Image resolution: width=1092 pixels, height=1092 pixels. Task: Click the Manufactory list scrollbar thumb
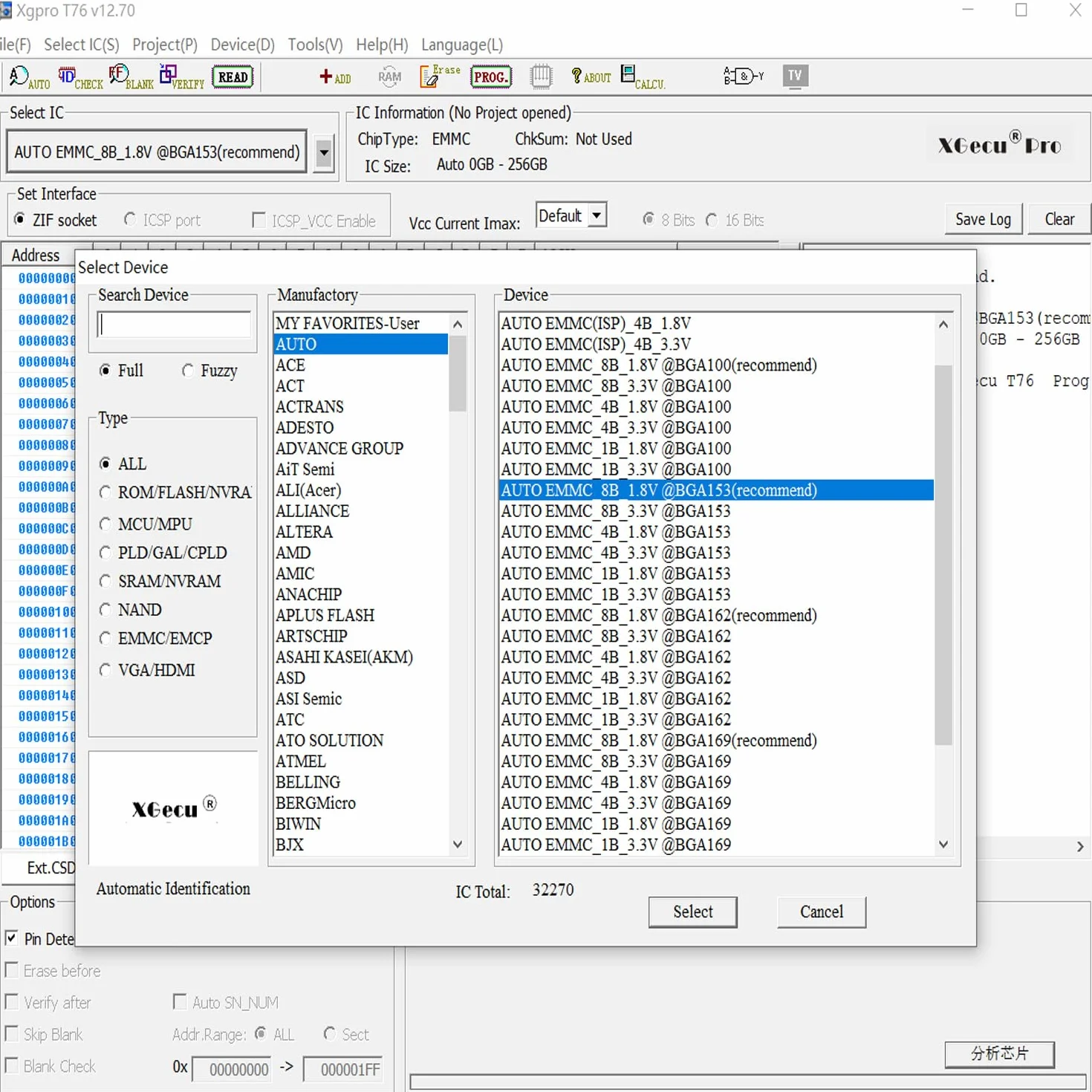click(458, 374)
